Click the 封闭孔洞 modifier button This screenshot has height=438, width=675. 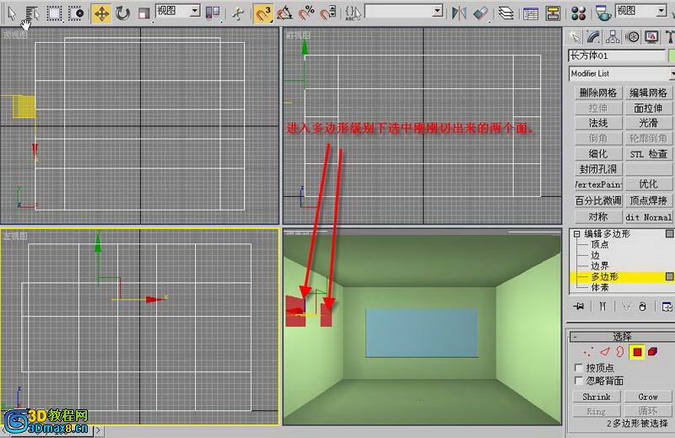(598, 169)
